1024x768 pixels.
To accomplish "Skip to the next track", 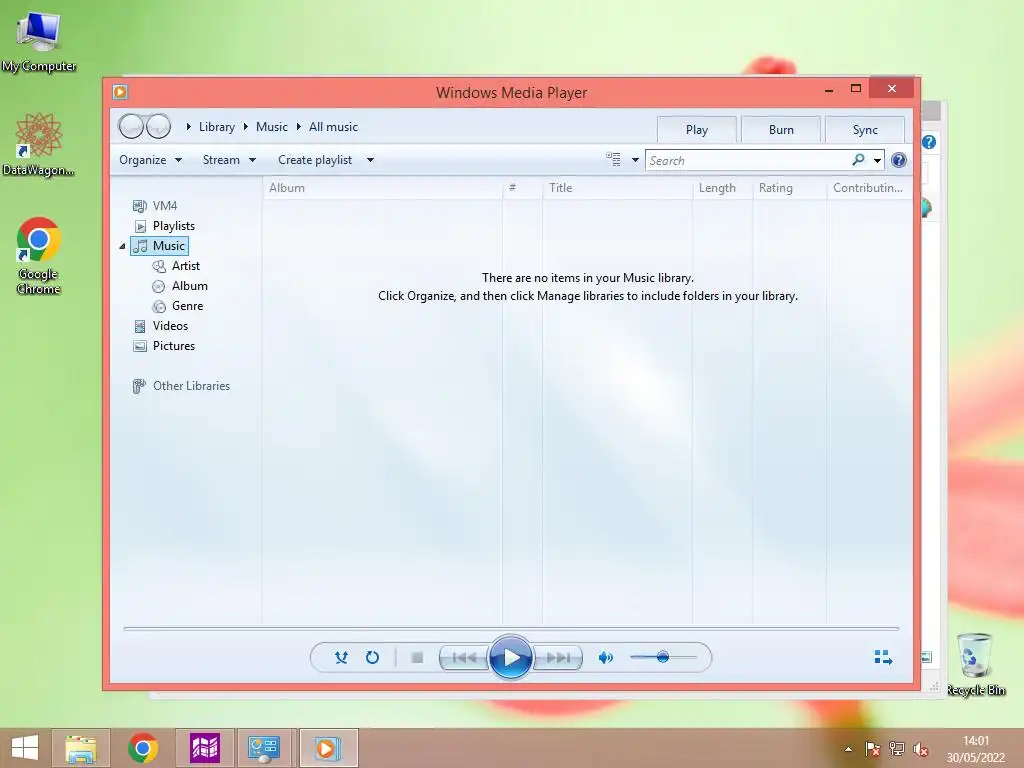I will 557,658.
